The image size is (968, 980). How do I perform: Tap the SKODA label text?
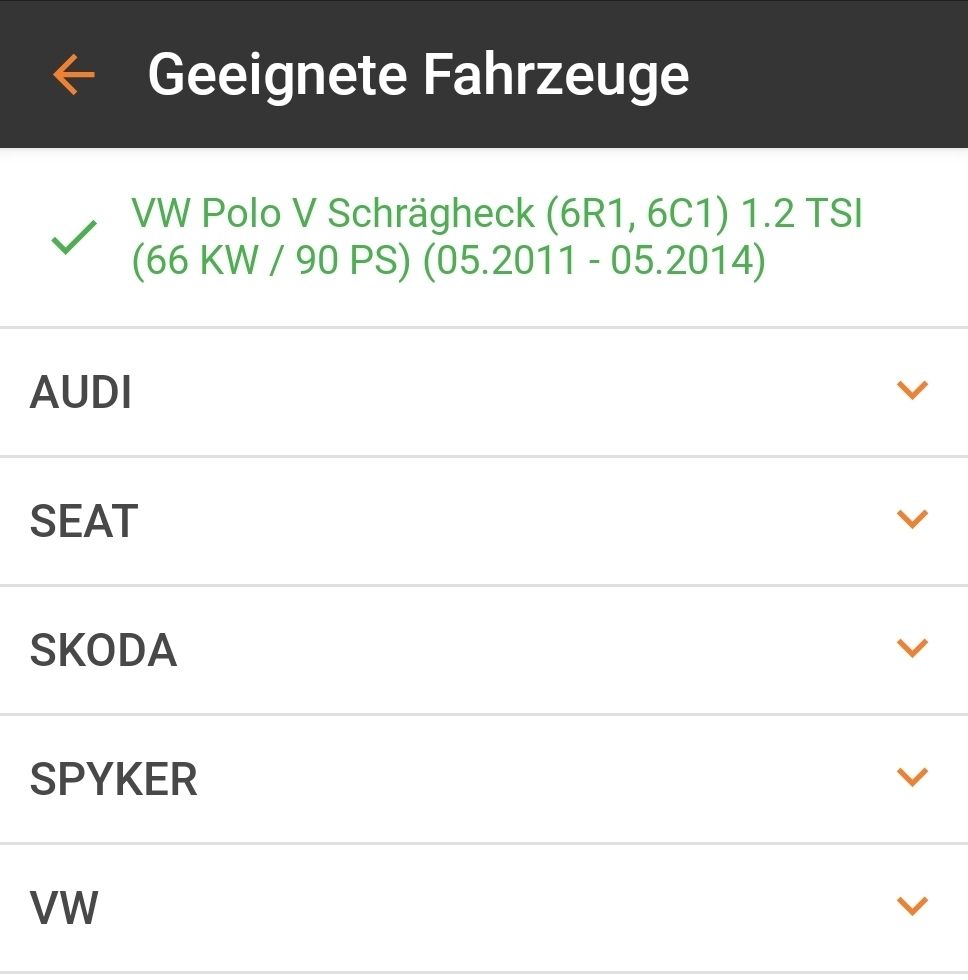pos(103,650)
